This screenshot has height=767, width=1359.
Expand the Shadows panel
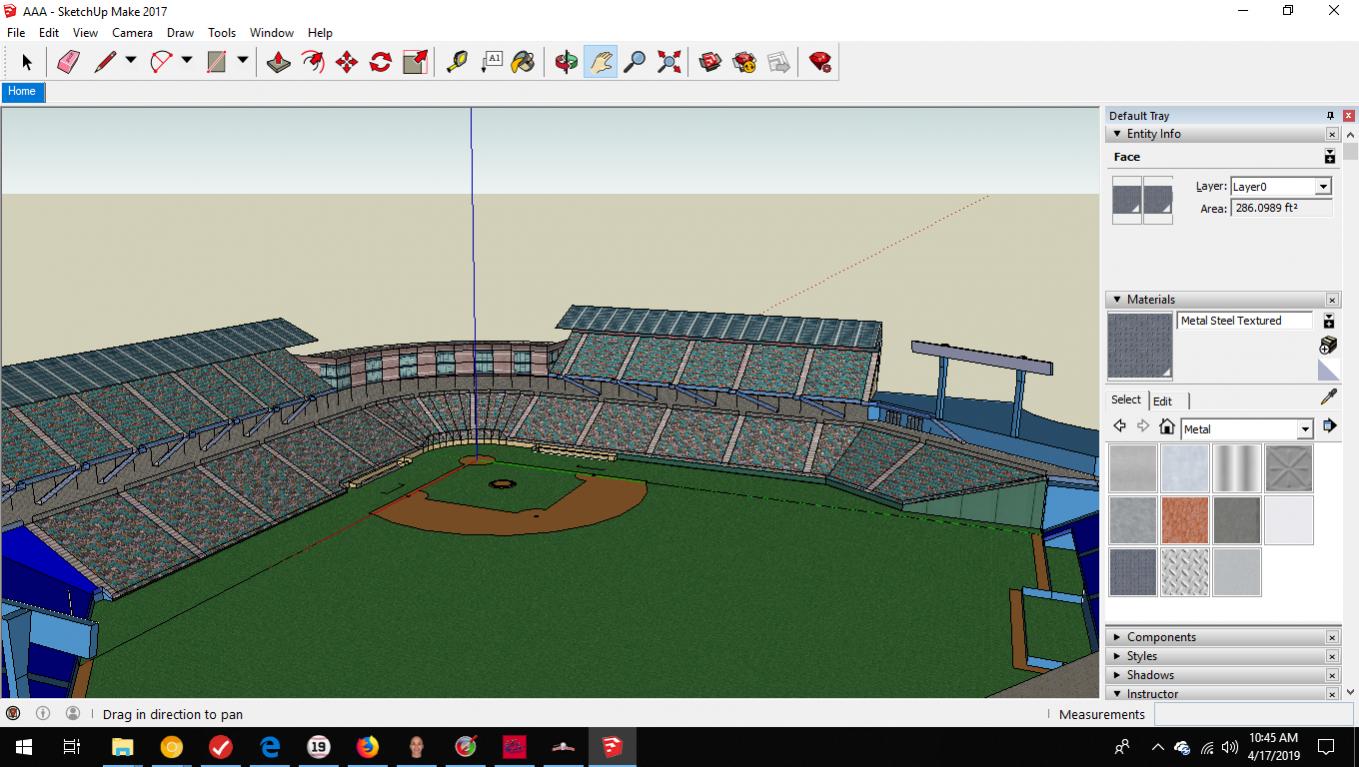[x=1117, y=675]
